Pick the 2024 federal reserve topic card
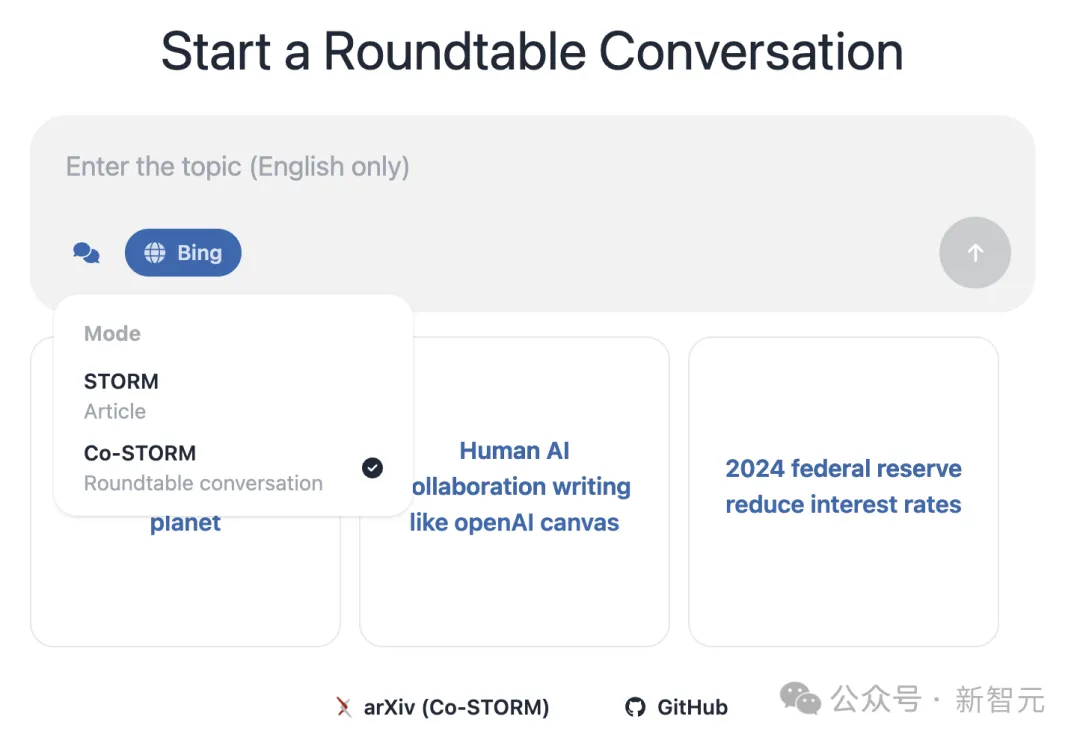Screen dimensions: 1080x743 point(843,487)
